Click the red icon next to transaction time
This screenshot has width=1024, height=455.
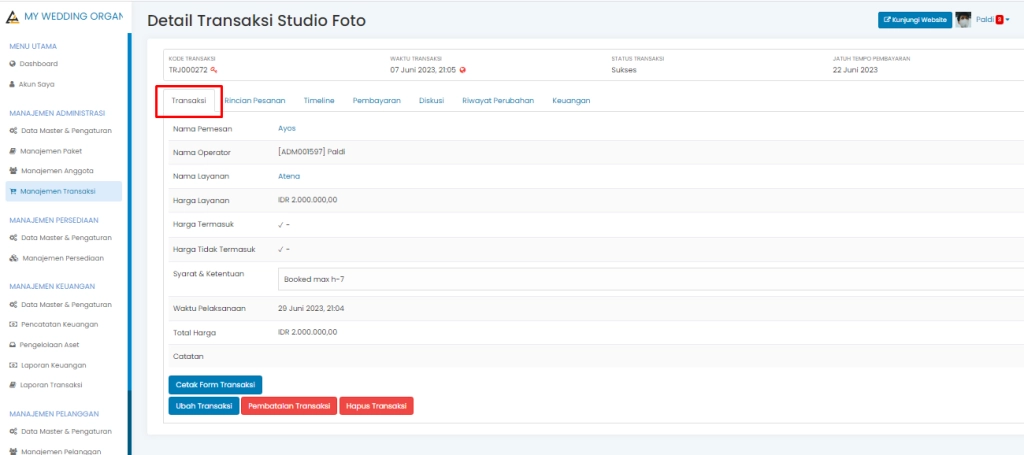coord(462,70)
